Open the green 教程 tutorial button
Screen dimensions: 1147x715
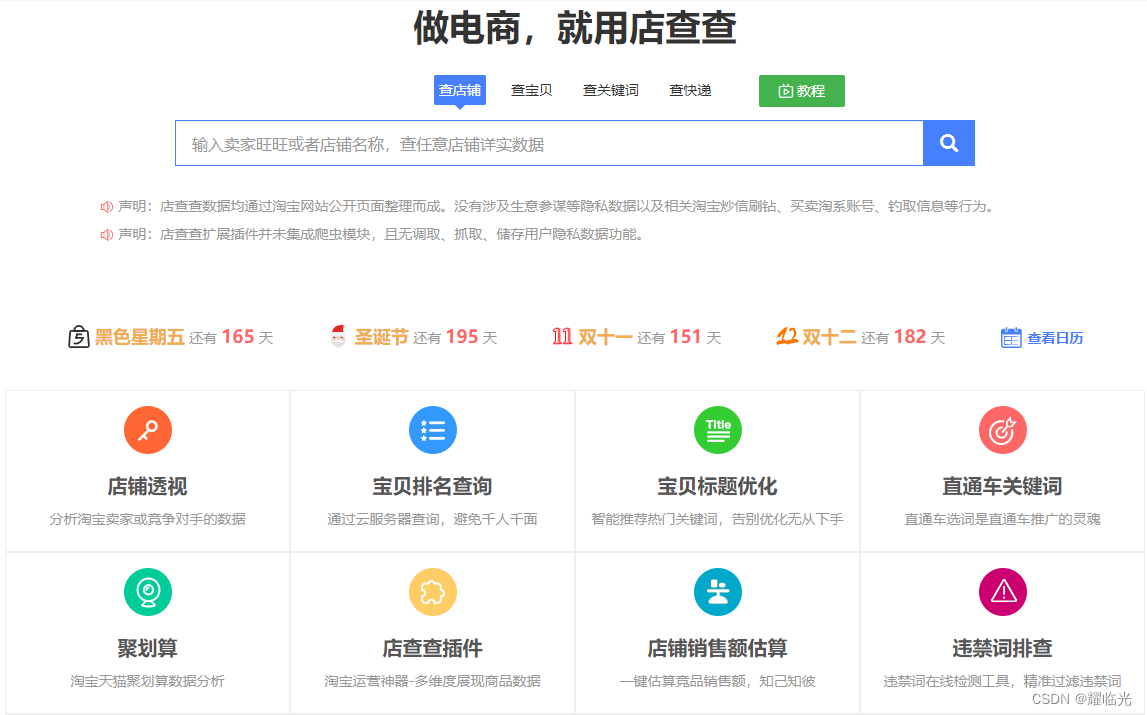pos(802,91)
